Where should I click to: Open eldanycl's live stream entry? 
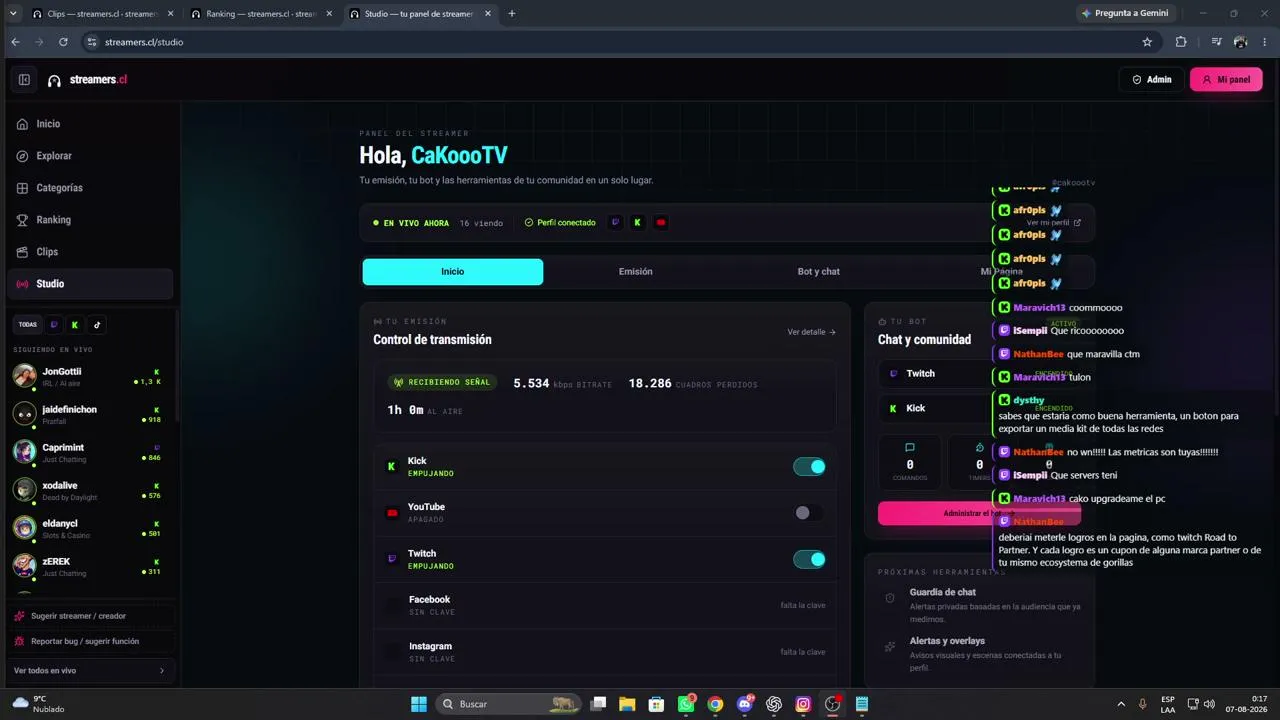click(x=90, y=528)
